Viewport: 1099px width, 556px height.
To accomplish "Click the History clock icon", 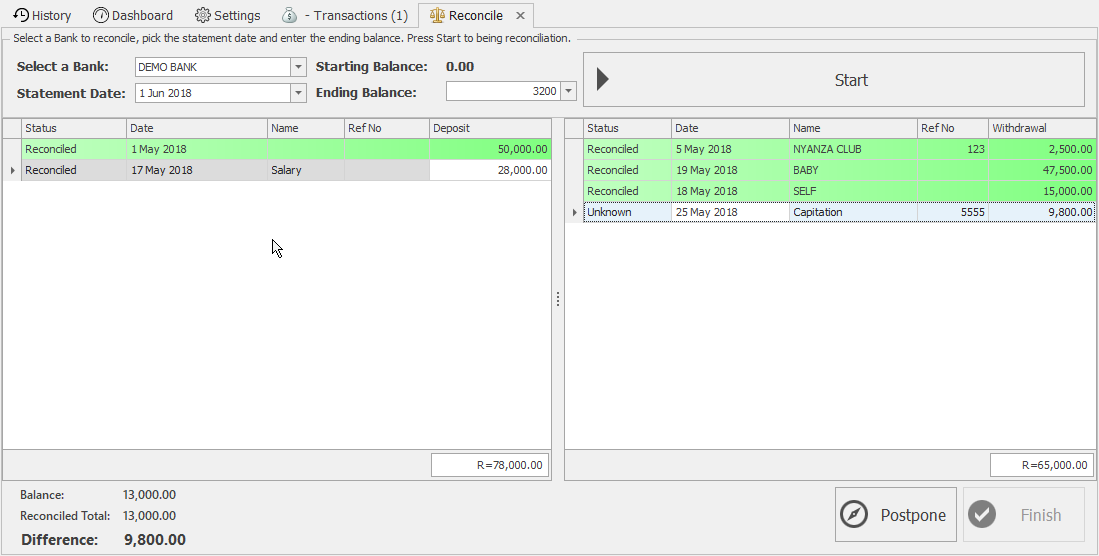I will click(20, 15).
